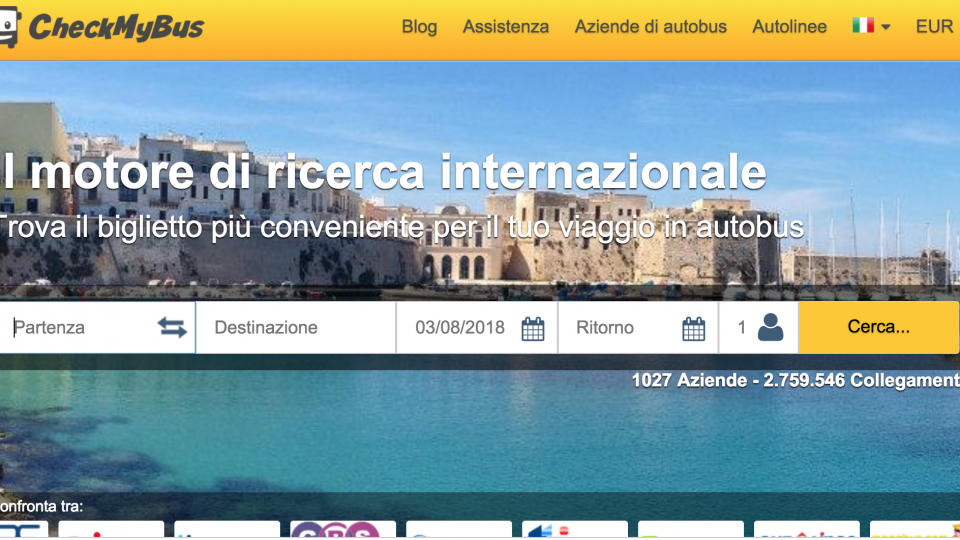Viewport: 960px width, 540px height.
Task: Open the passenger count selector
Action: click(742, 328)
